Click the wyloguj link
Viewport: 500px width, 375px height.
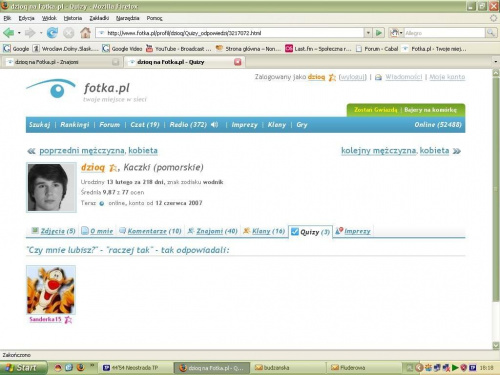[x=352, y=77]
